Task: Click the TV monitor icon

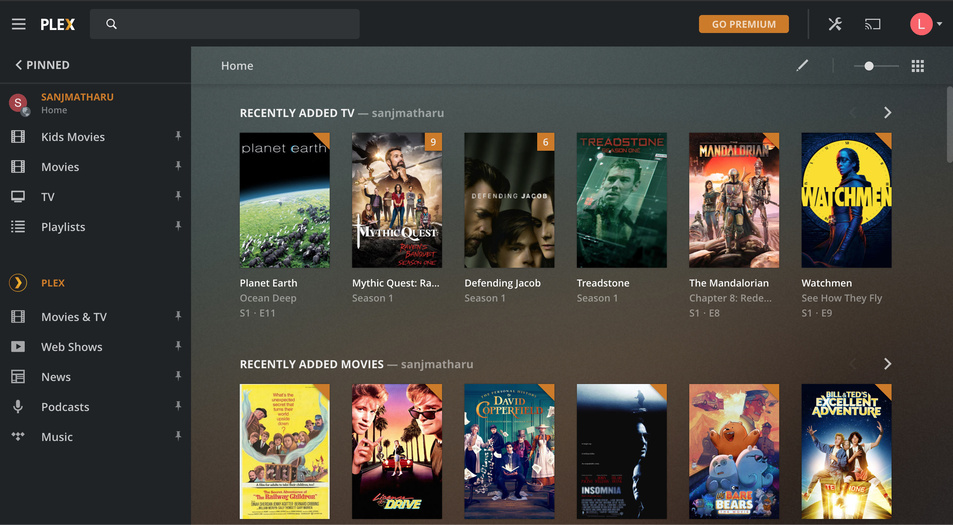Action: click(x=18, y=196)
